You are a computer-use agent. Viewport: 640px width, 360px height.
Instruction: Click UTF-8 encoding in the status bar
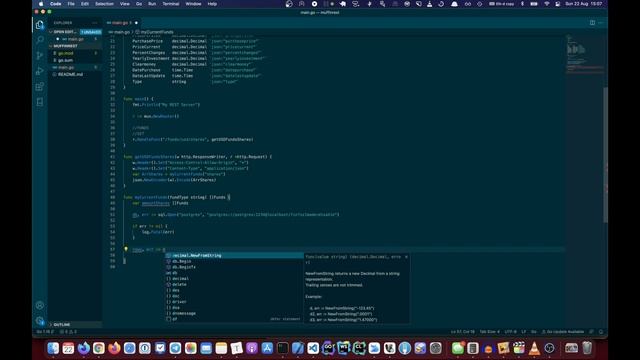(x=511, y=332)
